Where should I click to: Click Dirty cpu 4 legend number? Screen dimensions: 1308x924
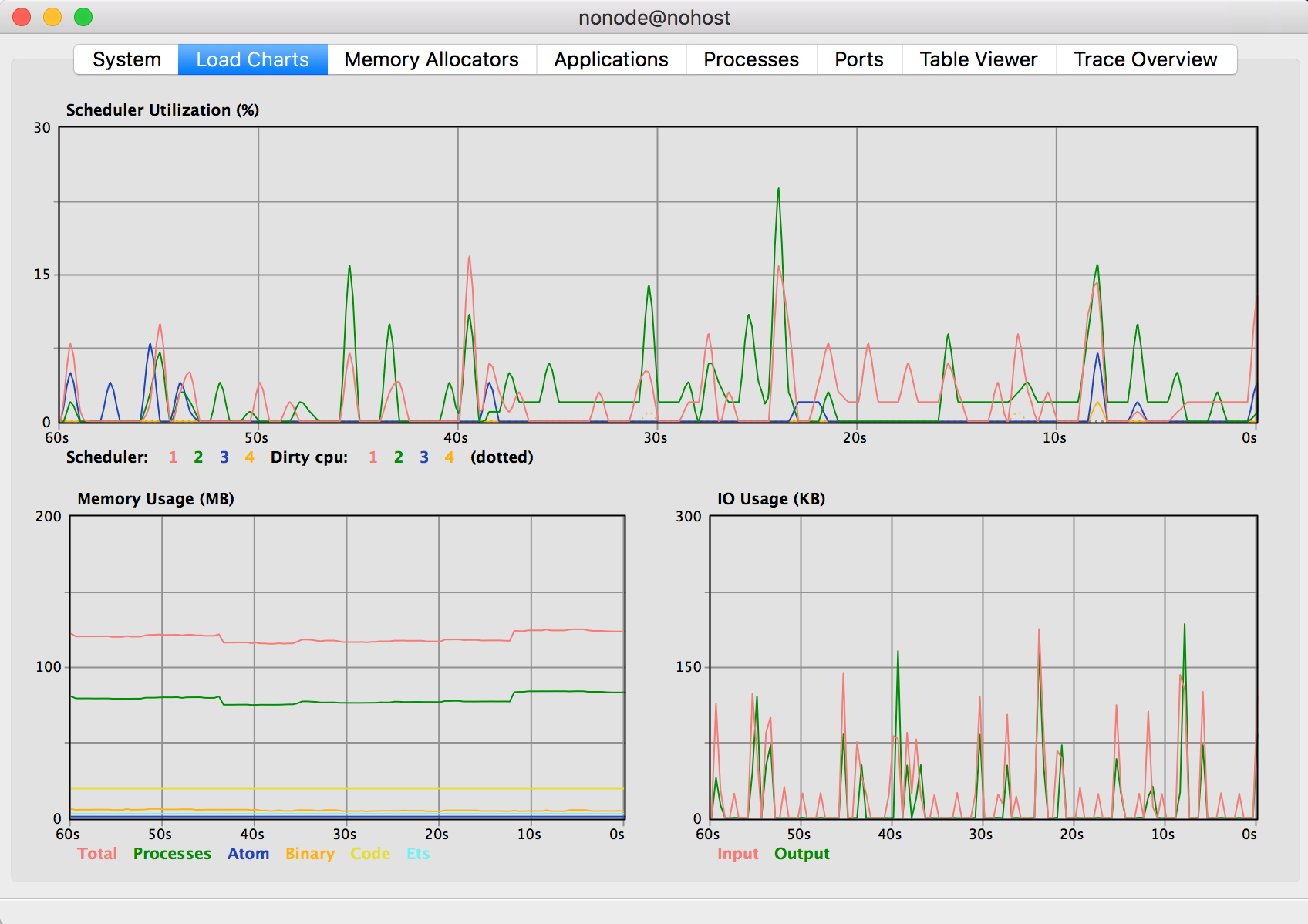[x=450, y=457]
